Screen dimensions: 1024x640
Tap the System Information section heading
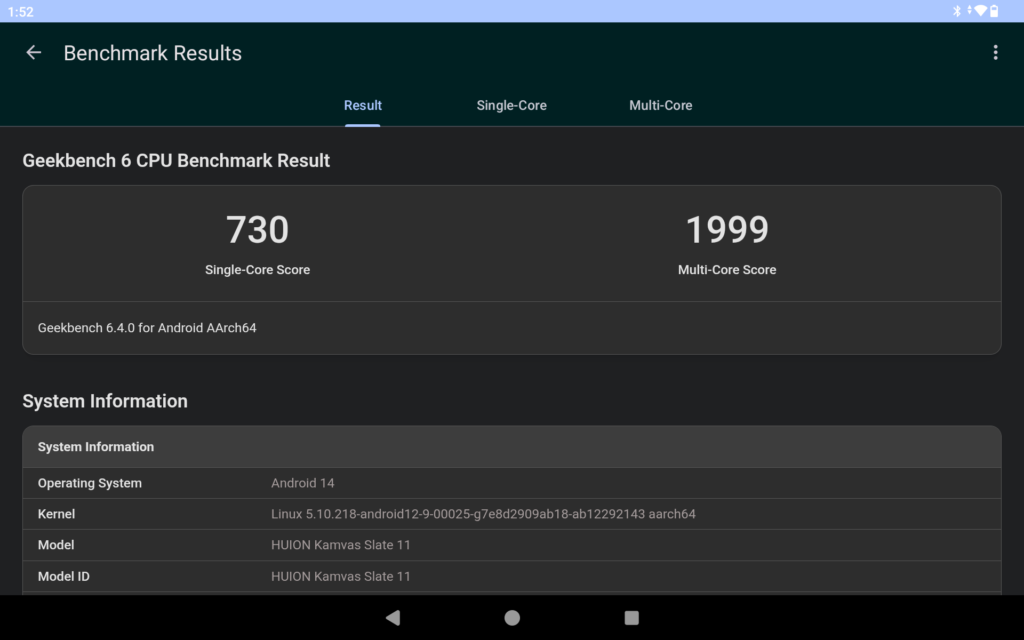coord(105,401)
